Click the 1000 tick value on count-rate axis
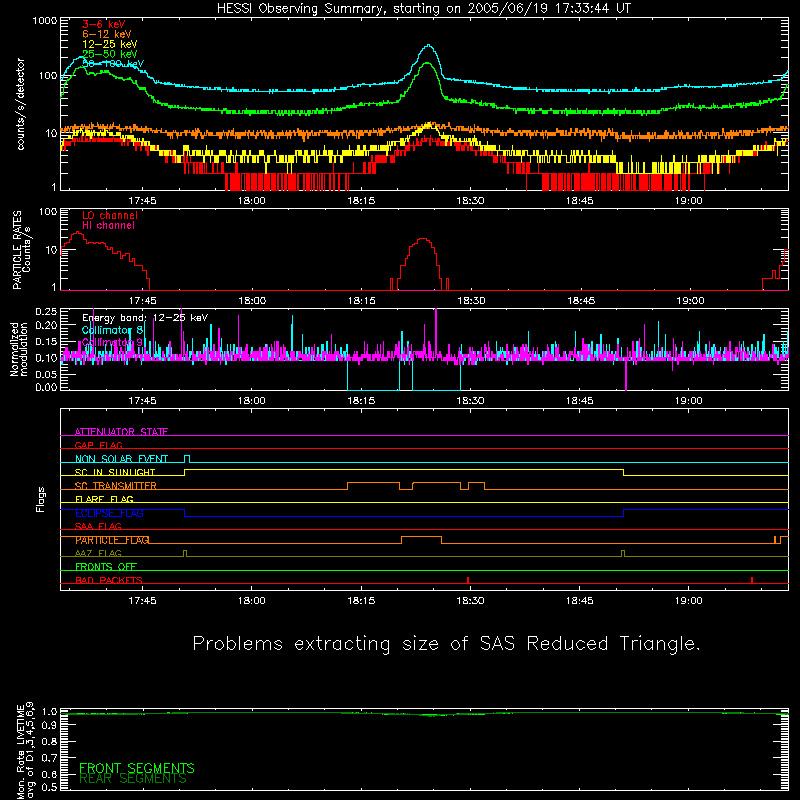 pos(45,21)
